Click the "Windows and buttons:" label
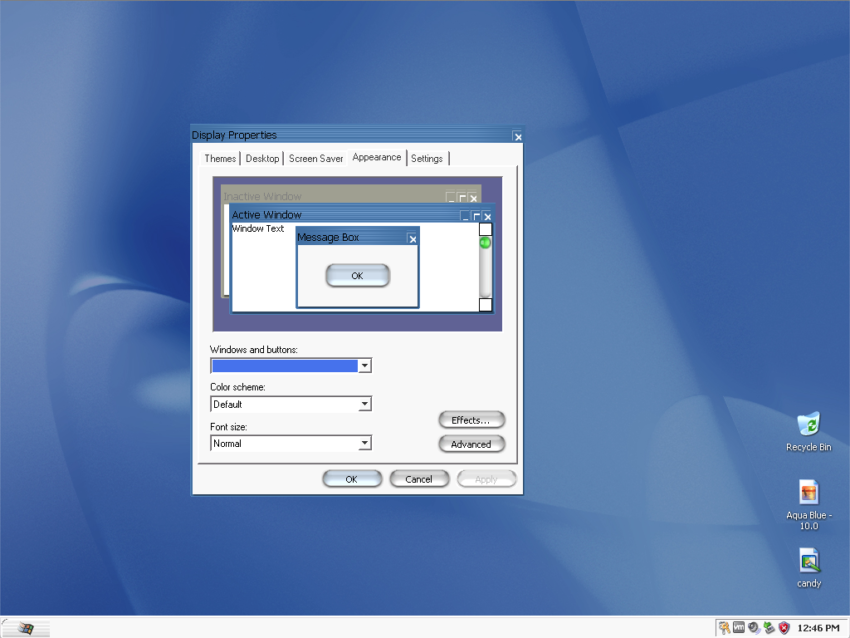Viewport: 850px width, 638px height. (254, 350)
